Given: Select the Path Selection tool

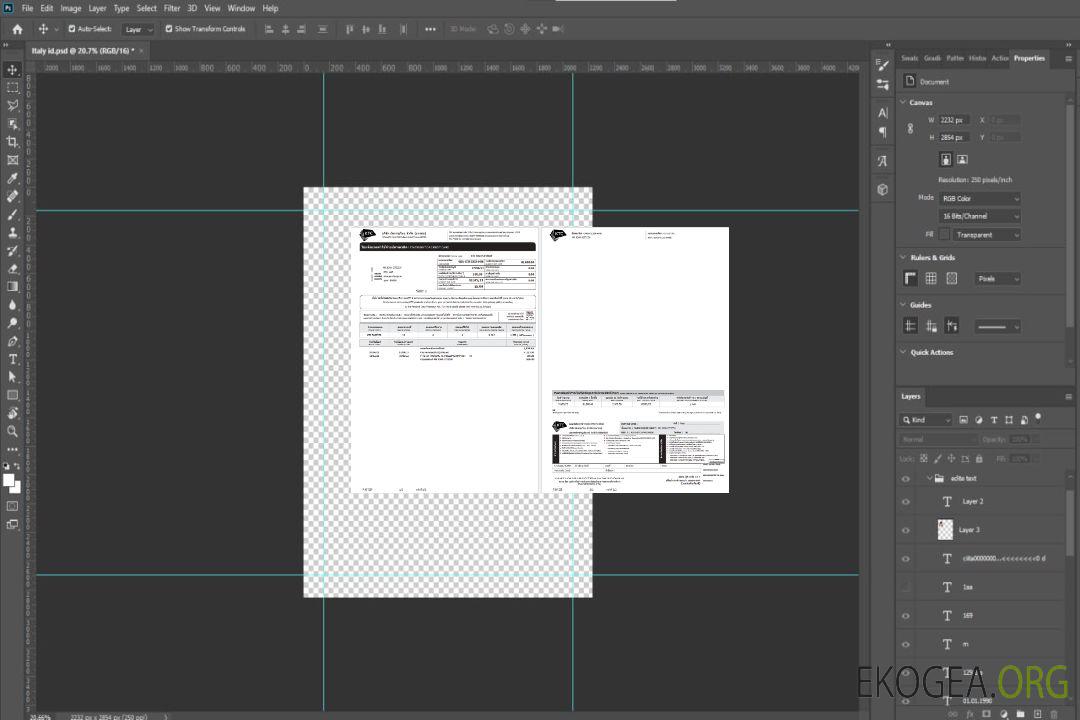Looking at the screenshot, I should [12, 377].
